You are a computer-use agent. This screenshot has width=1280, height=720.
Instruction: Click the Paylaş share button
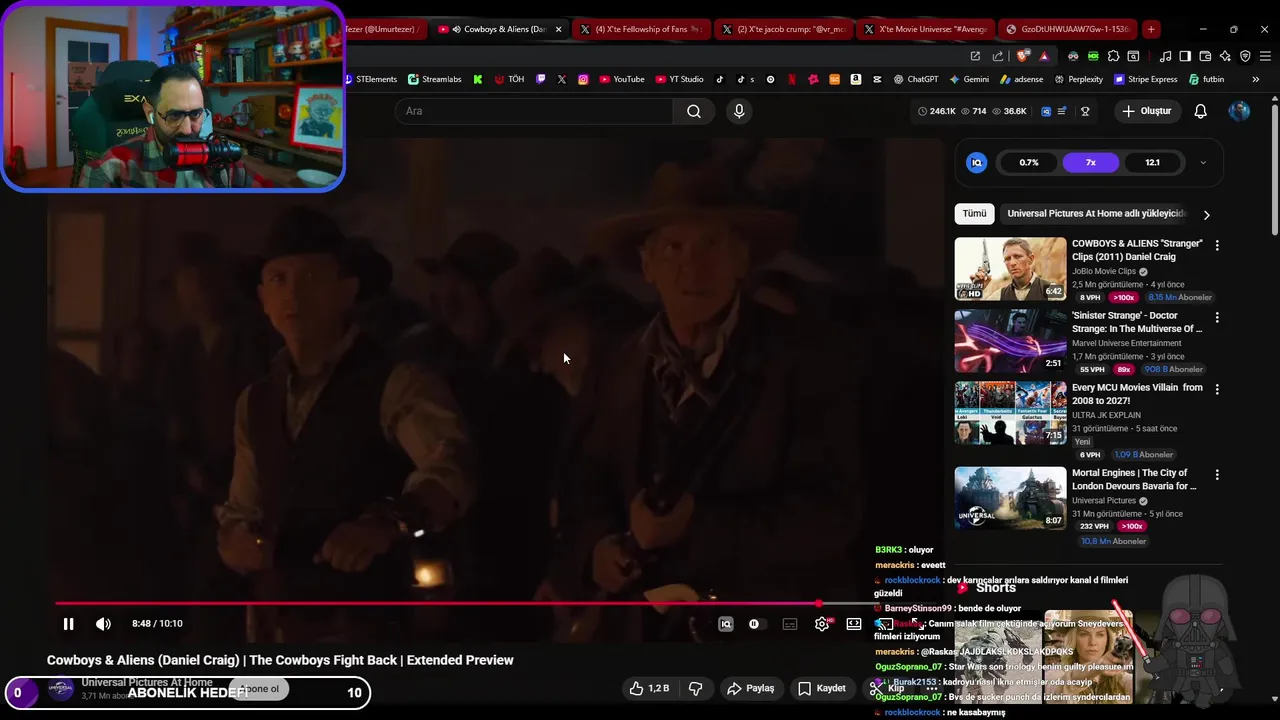tap(751, 688)
